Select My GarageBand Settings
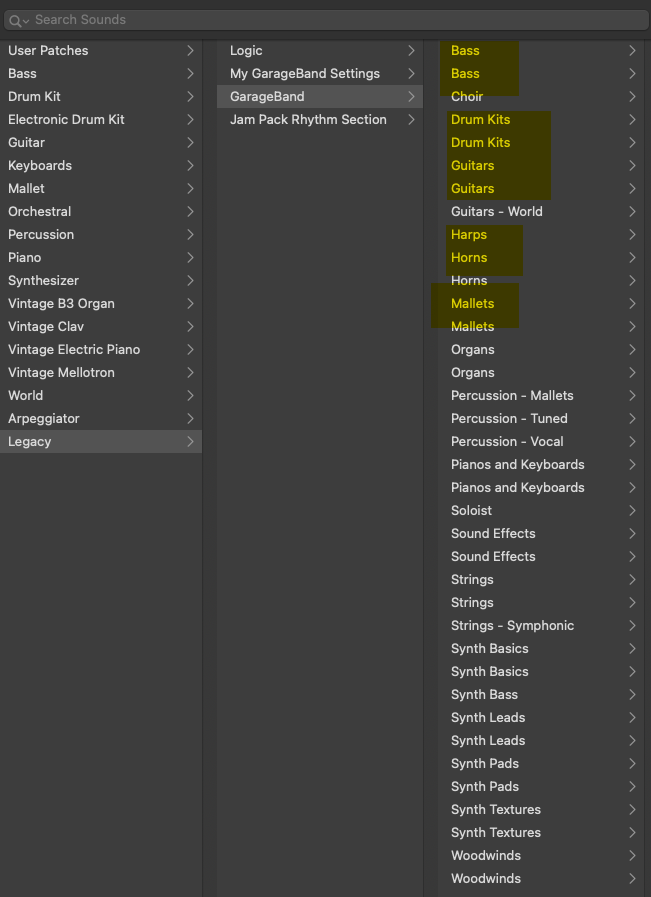 coord(320,73)
